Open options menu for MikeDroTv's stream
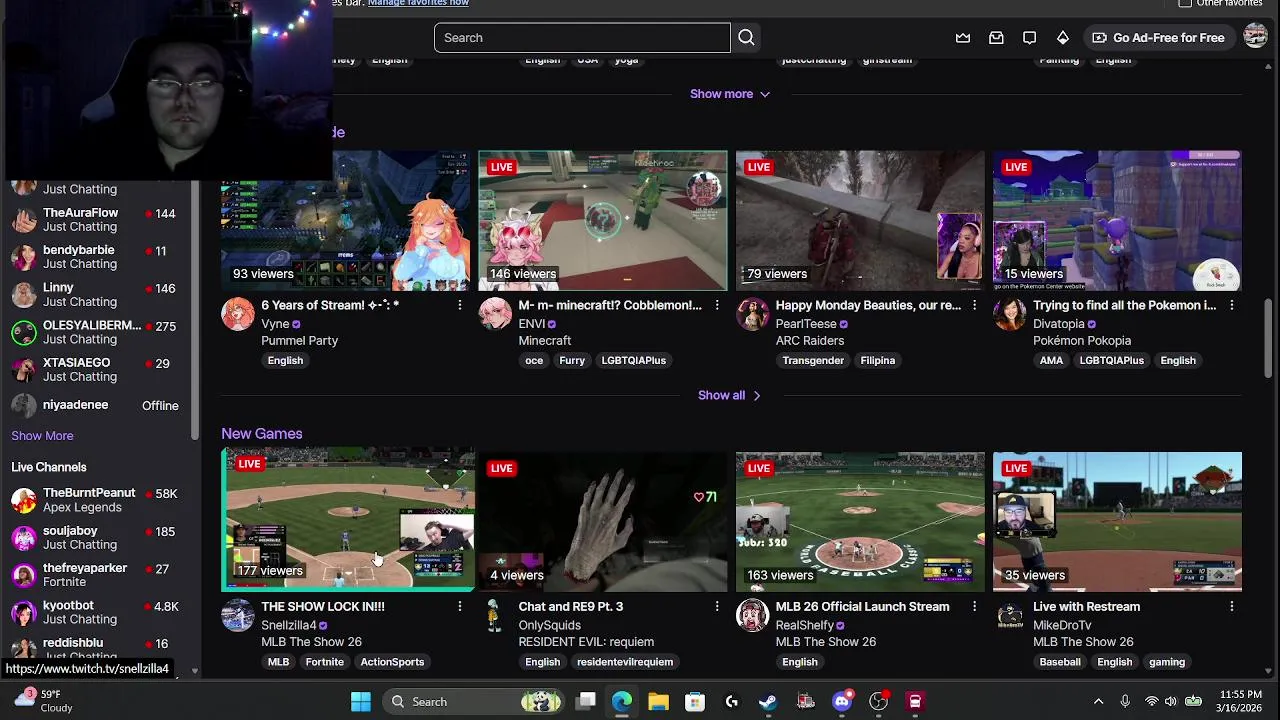1280x720 pixels. [x=1231, y=606]
